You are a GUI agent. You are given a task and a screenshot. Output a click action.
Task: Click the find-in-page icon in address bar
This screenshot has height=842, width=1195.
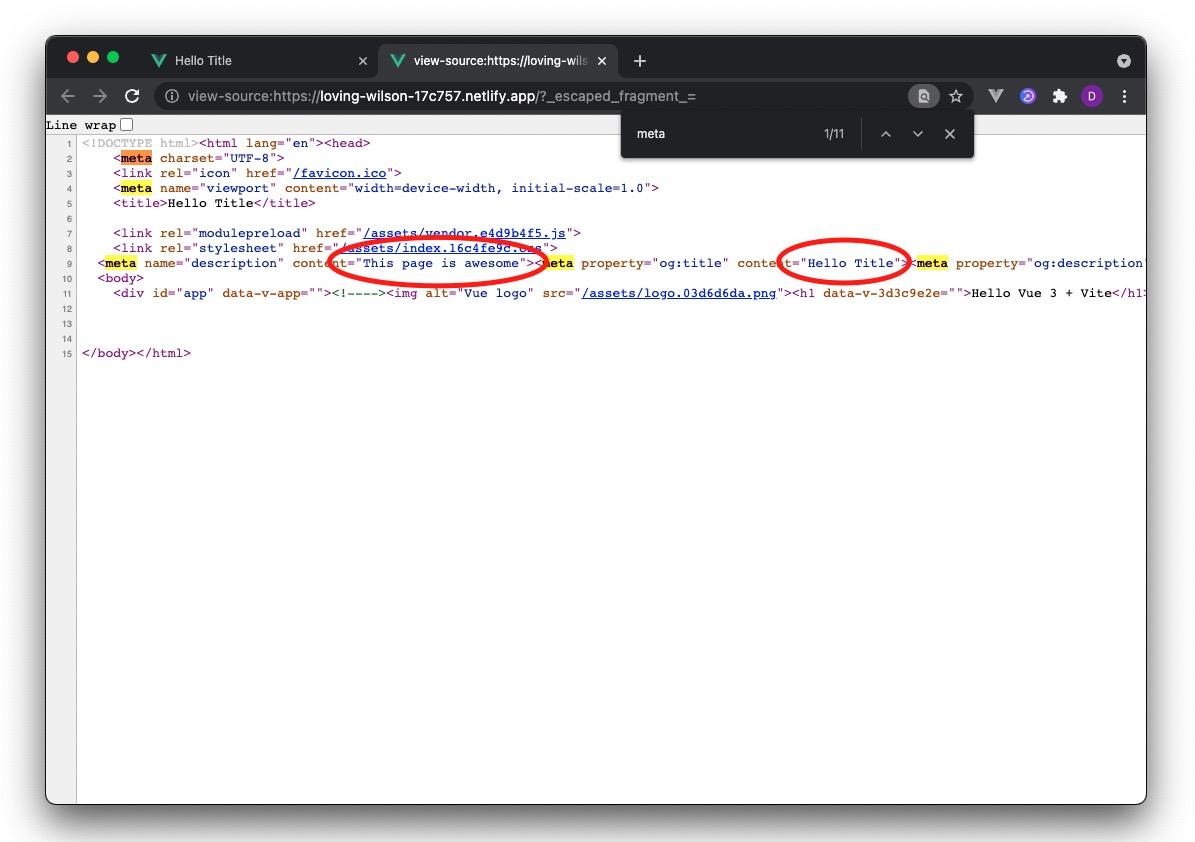[x=924, y=96]
